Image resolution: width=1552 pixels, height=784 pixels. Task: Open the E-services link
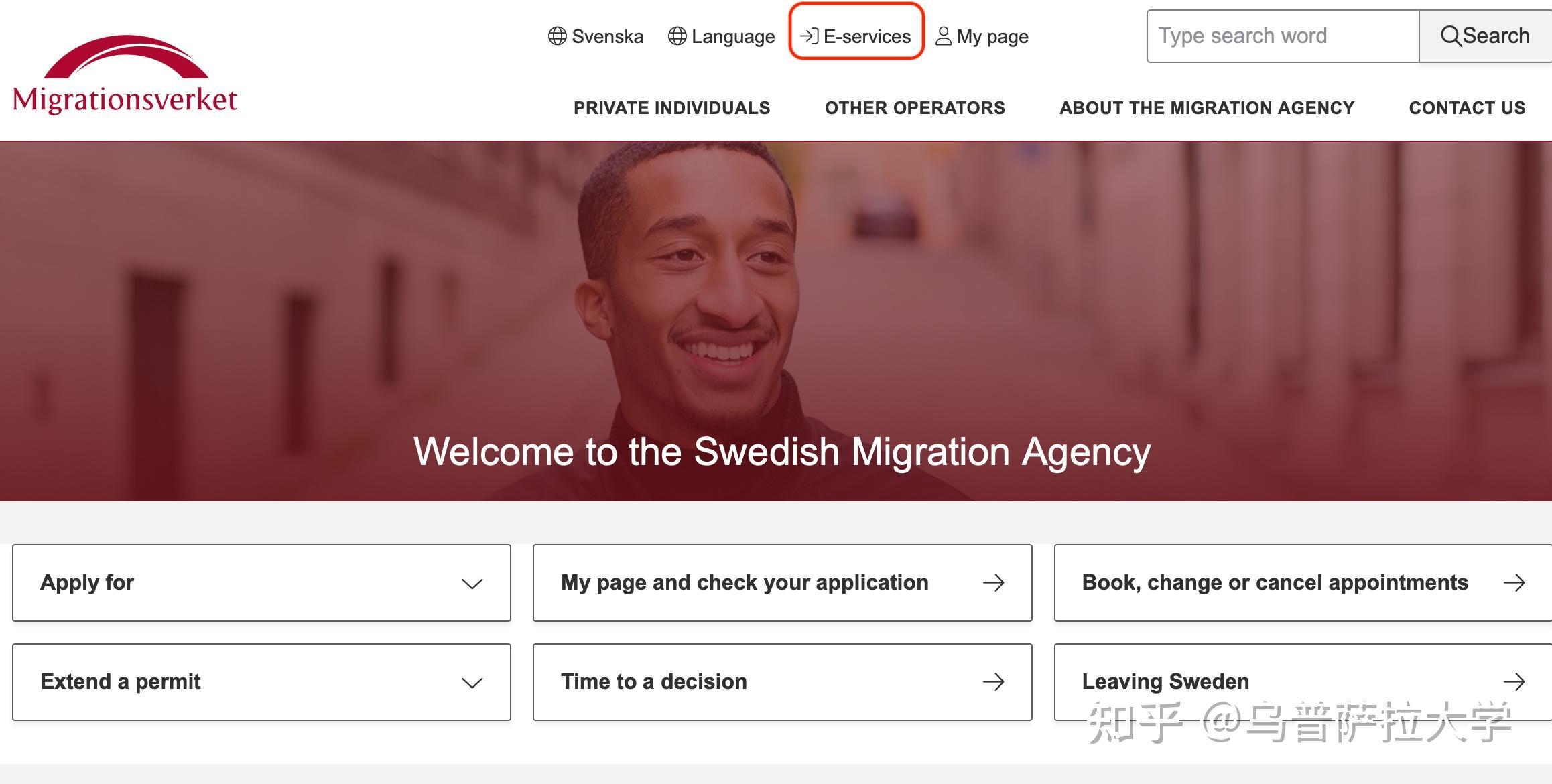pos(856,36)
